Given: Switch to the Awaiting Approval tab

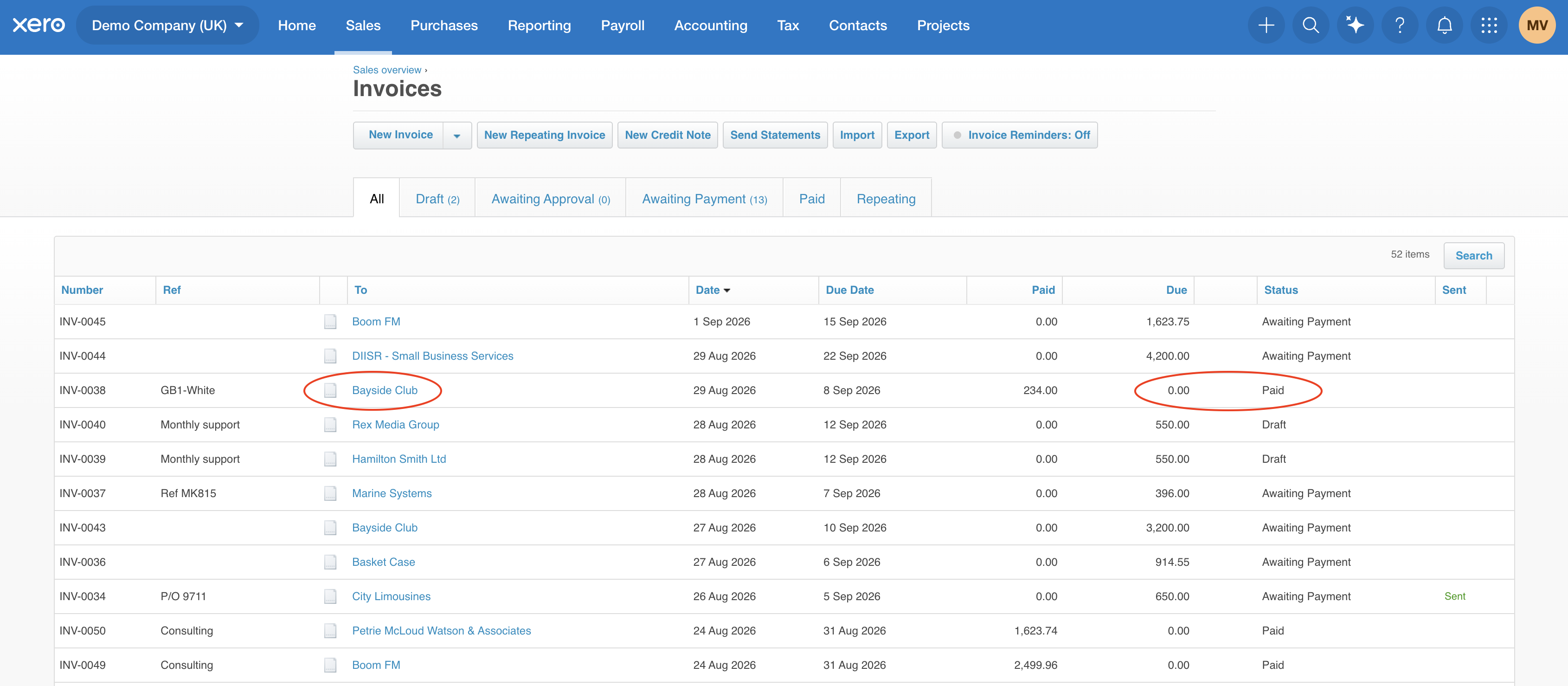Looking at the screenshot, I should click(x=550, y=199).
